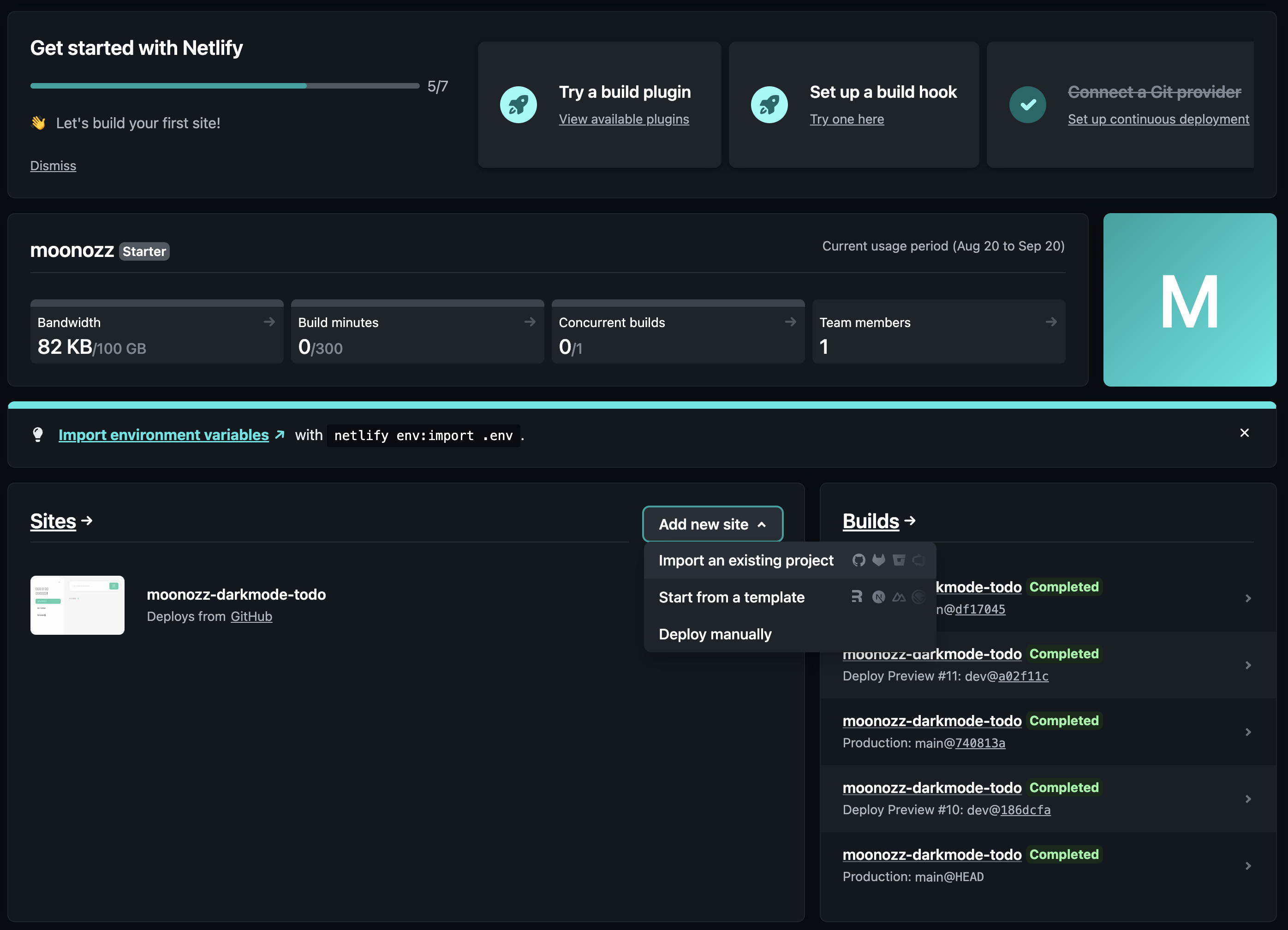Expand the Deploy Preview #11 build row chevron
The width and height of the screenshot is (1288, 930).
(x=1248, y=665)
